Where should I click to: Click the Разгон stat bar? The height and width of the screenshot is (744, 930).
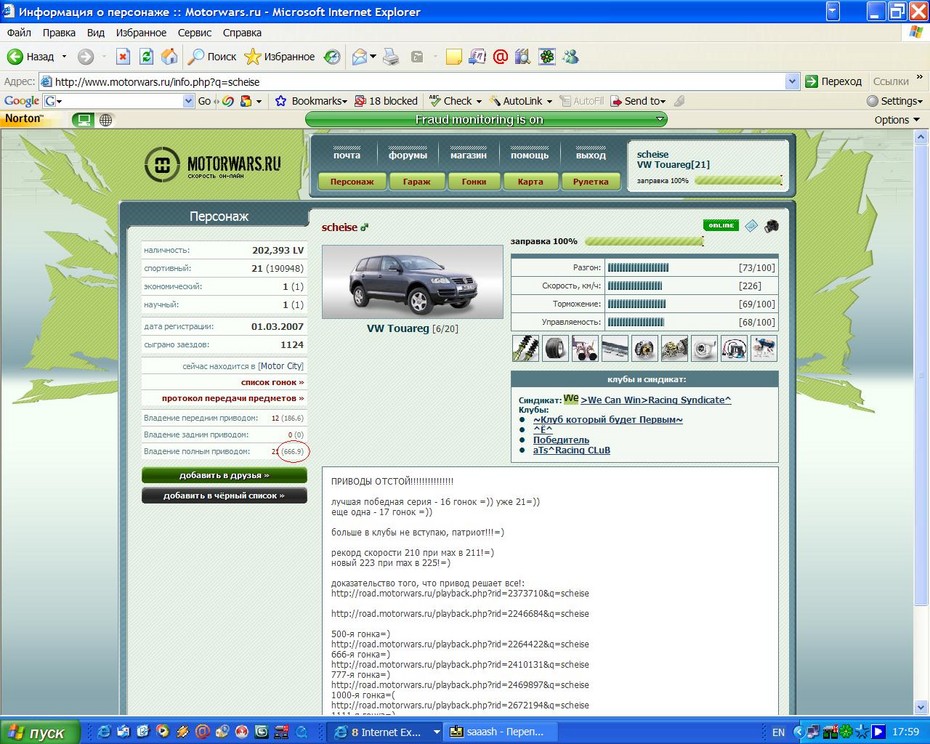click(638, 268)
